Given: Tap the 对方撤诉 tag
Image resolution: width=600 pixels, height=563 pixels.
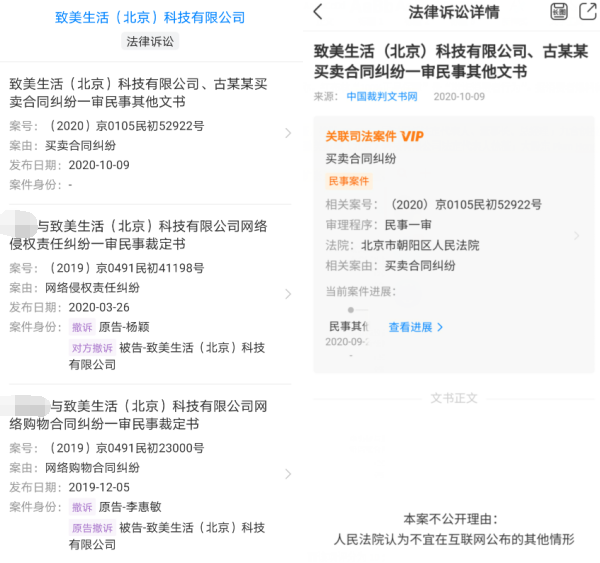Looking at the screenshot, I should (x=92, y=348).
